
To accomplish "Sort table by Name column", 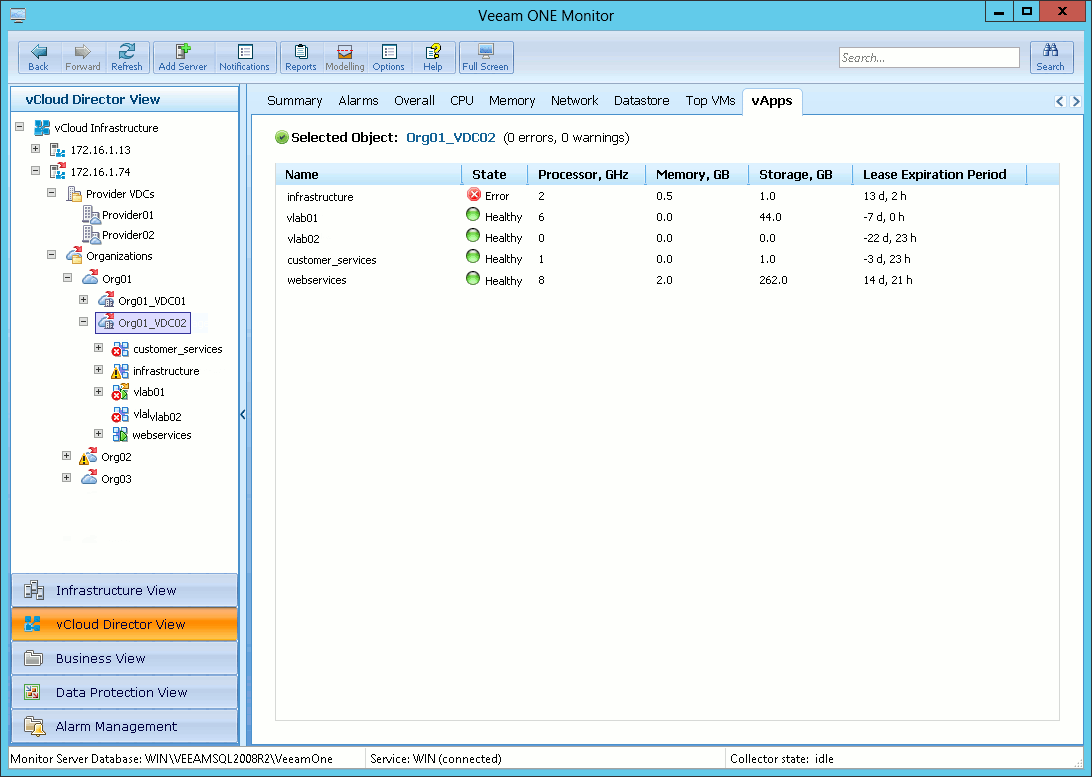I will 368,175.
